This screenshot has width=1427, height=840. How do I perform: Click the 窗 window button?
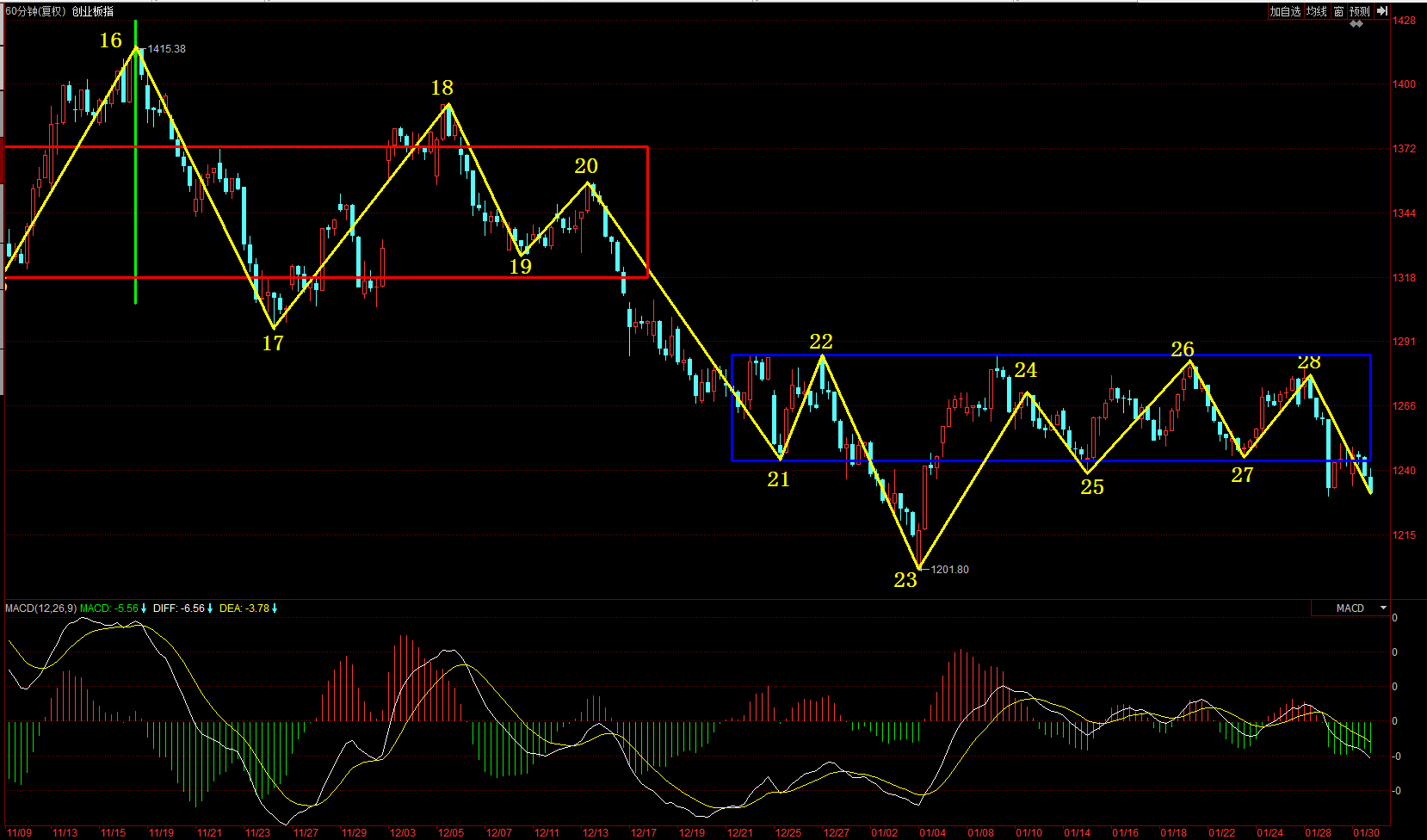pos(1338,11)
